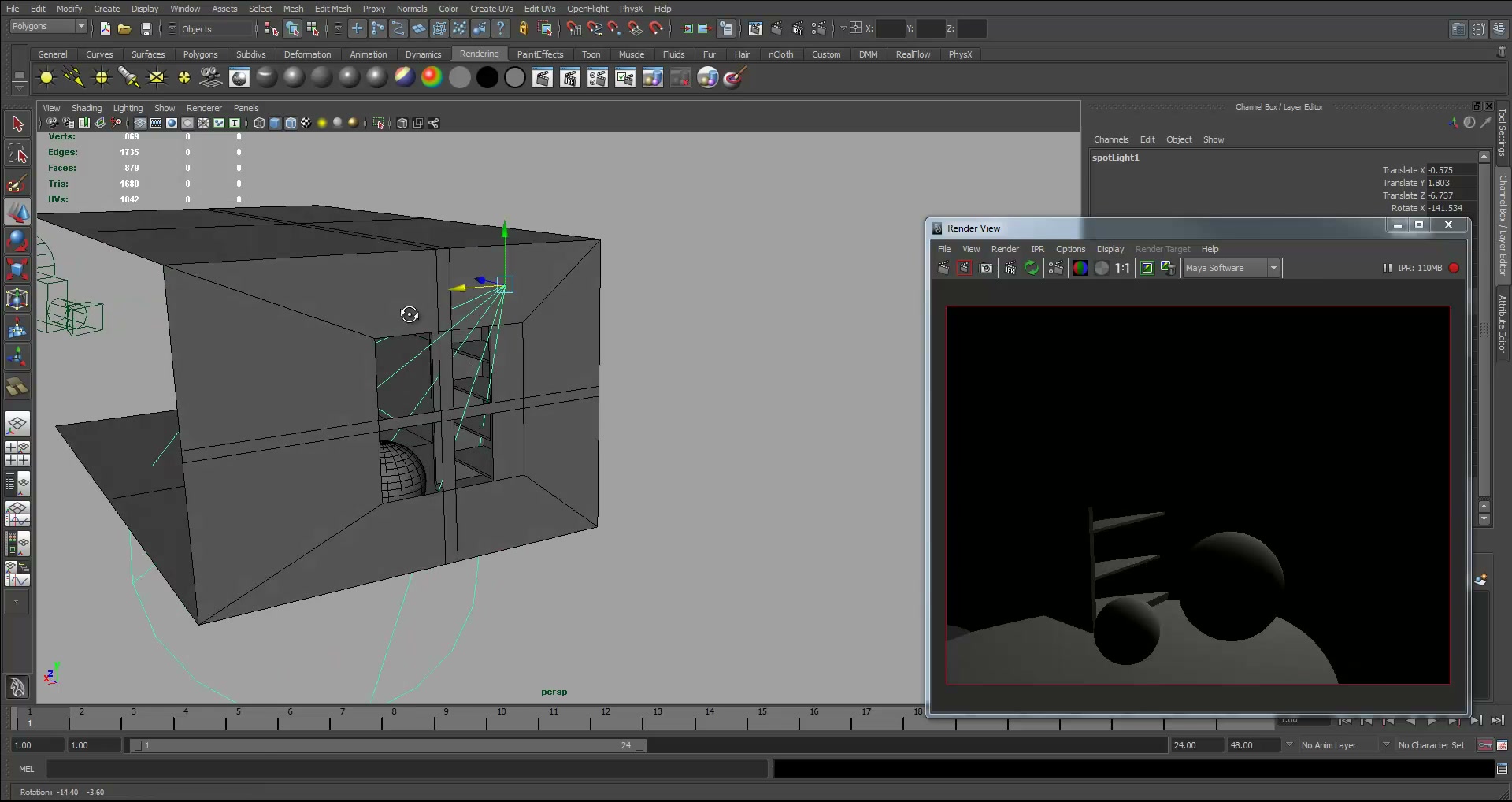The width and height of the screenshot is (1512, 802).
Task: Toggle the selection lock icon
Action: click(523, 28)
